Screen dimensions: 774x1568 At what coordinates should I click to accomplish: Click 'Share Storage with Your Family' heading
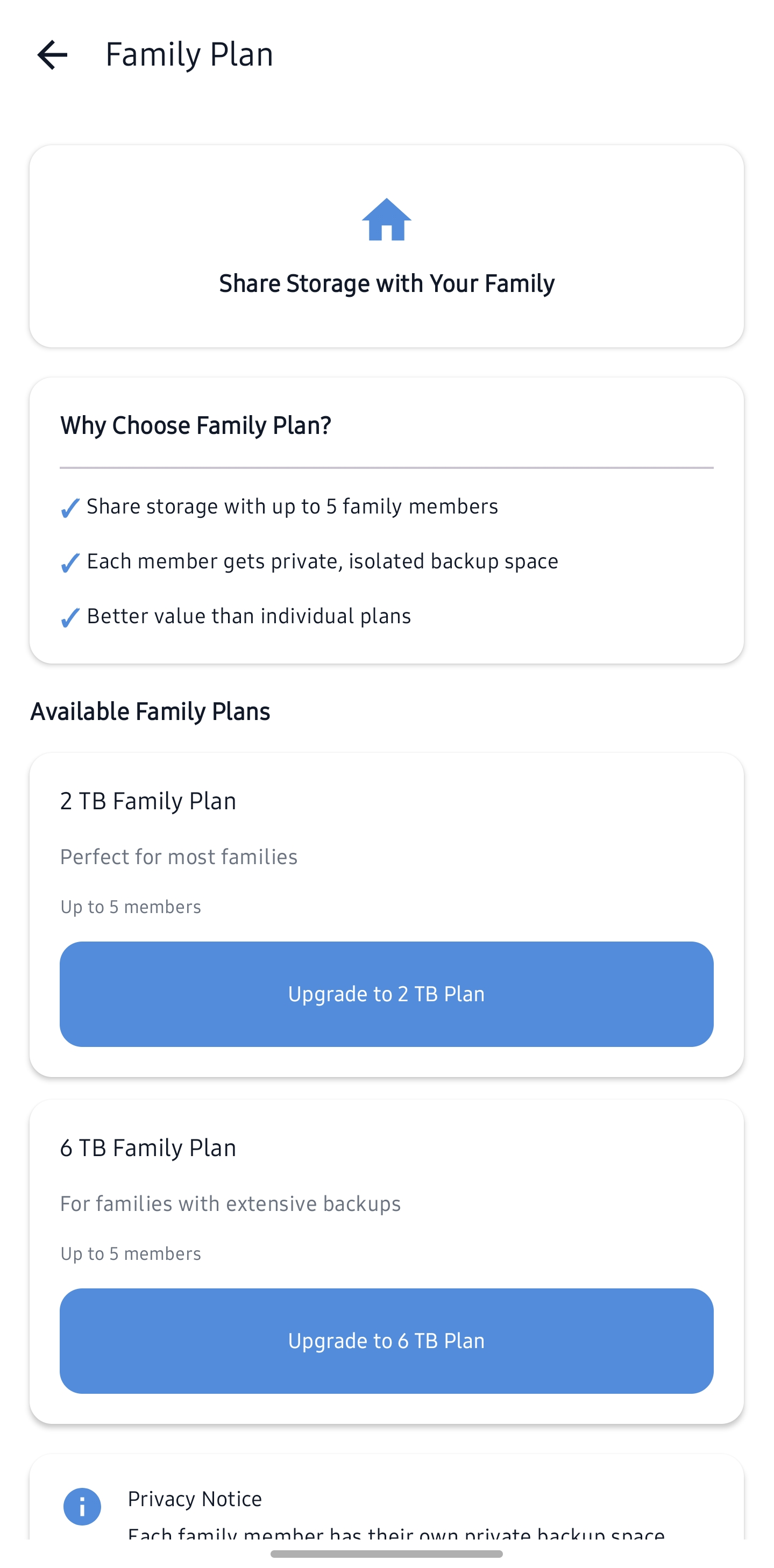click(x=386, y=284)
